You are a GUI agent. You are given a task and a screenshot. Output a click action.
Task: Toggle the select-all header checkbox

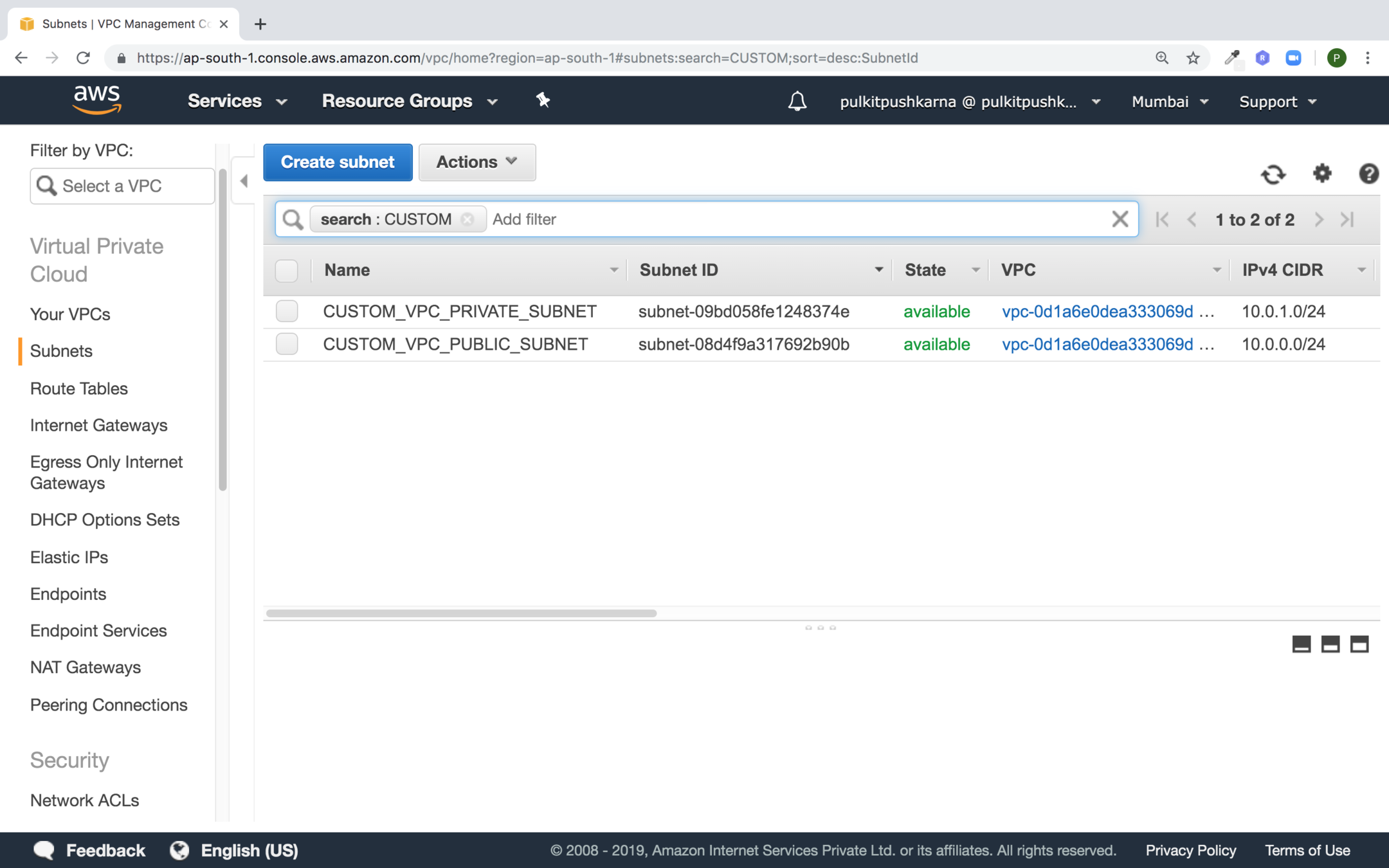[287, 271]
